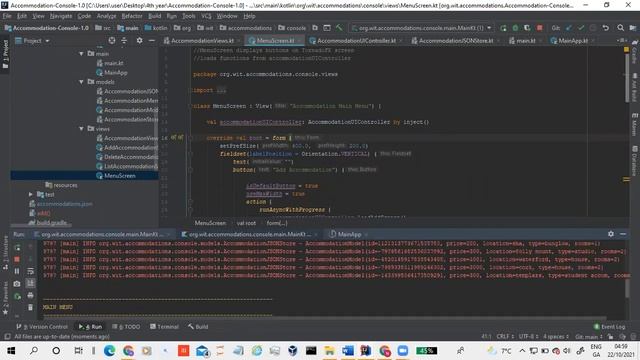The image size is (640, 360).
Task: Select accommodations.json in project tree
Action: pos(60,204)
